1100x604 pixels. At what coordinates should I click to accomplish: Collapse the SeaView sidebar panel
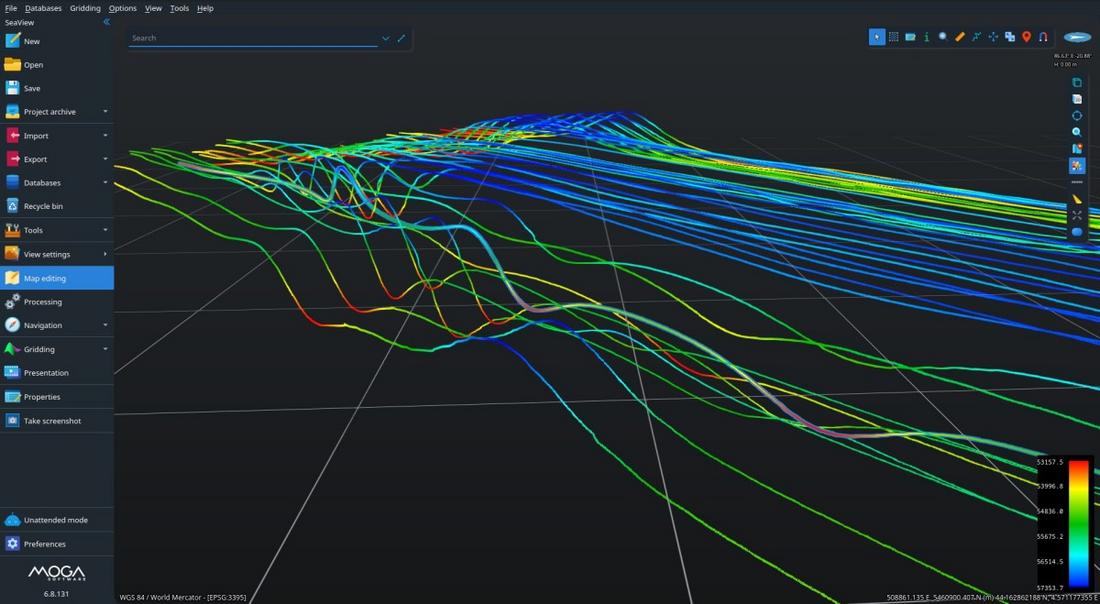pos(106,22)
